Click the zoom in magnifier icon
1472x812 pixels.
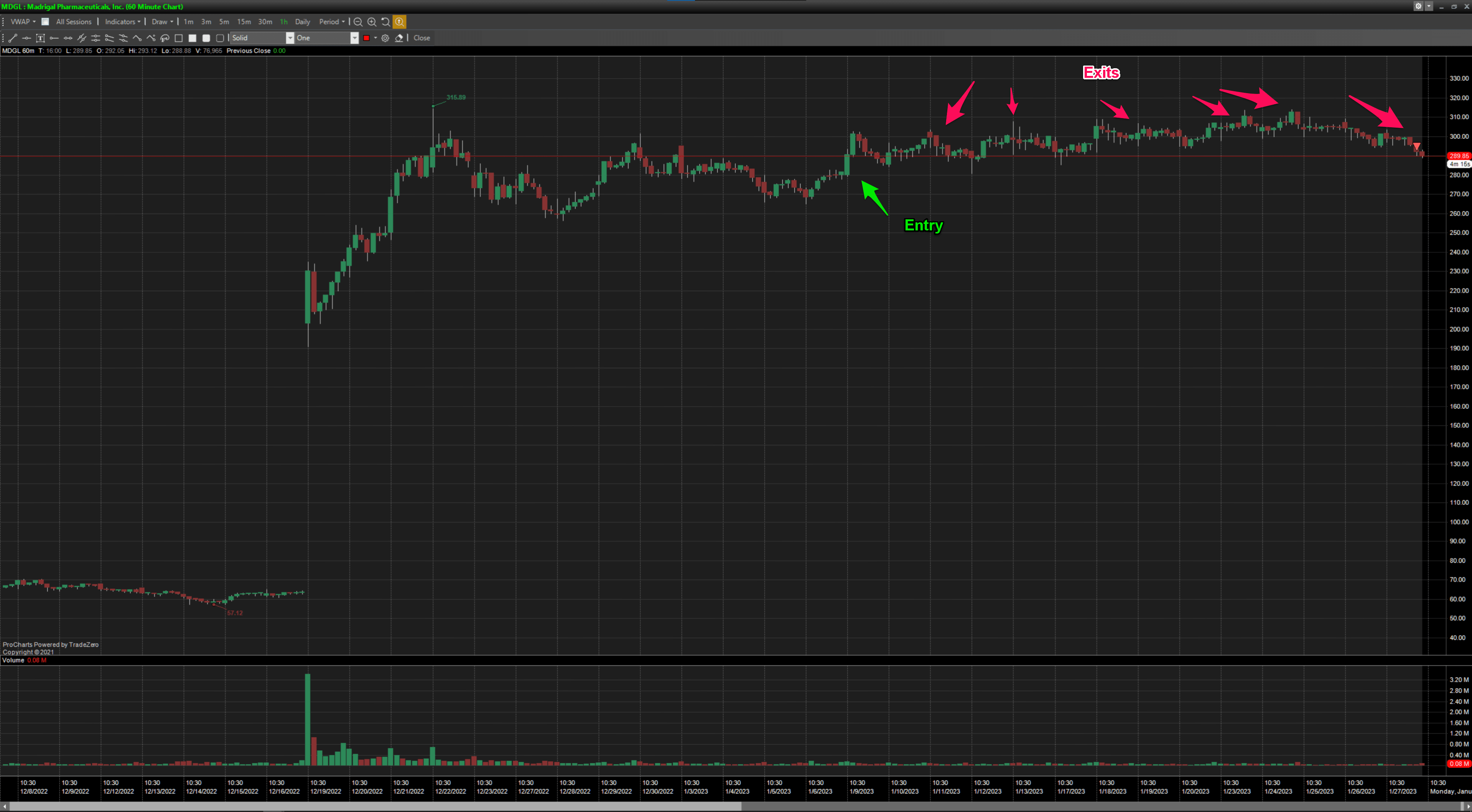point(371,22)
